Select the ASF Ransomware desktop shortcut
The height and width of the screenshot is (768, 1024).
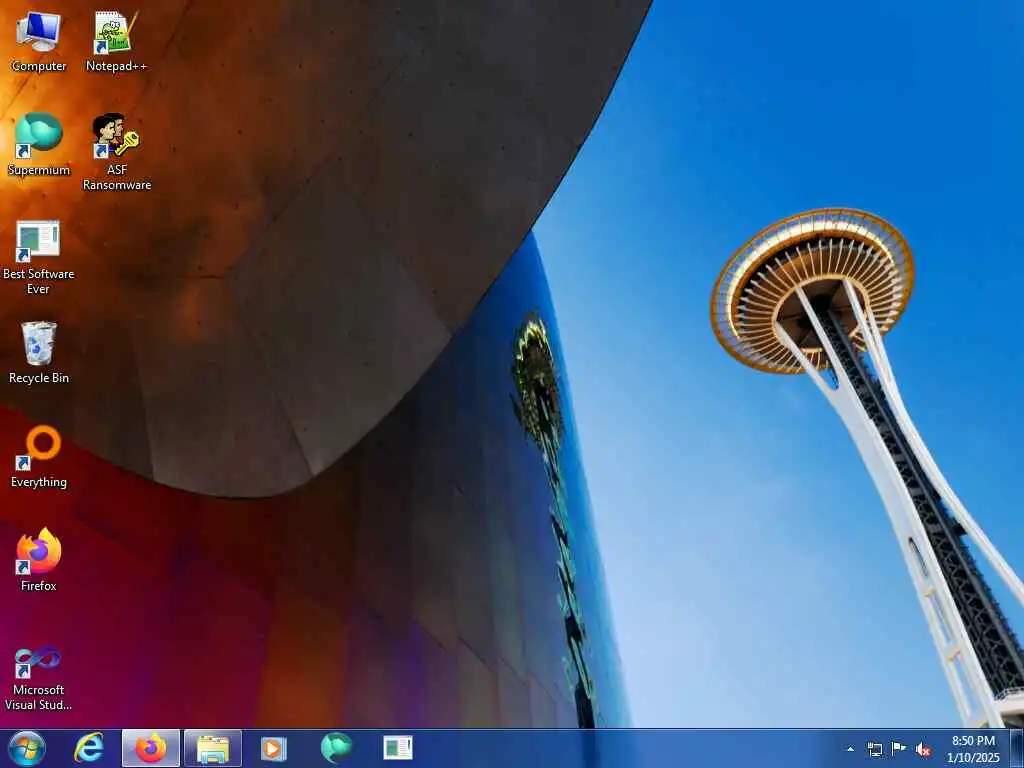116,152
